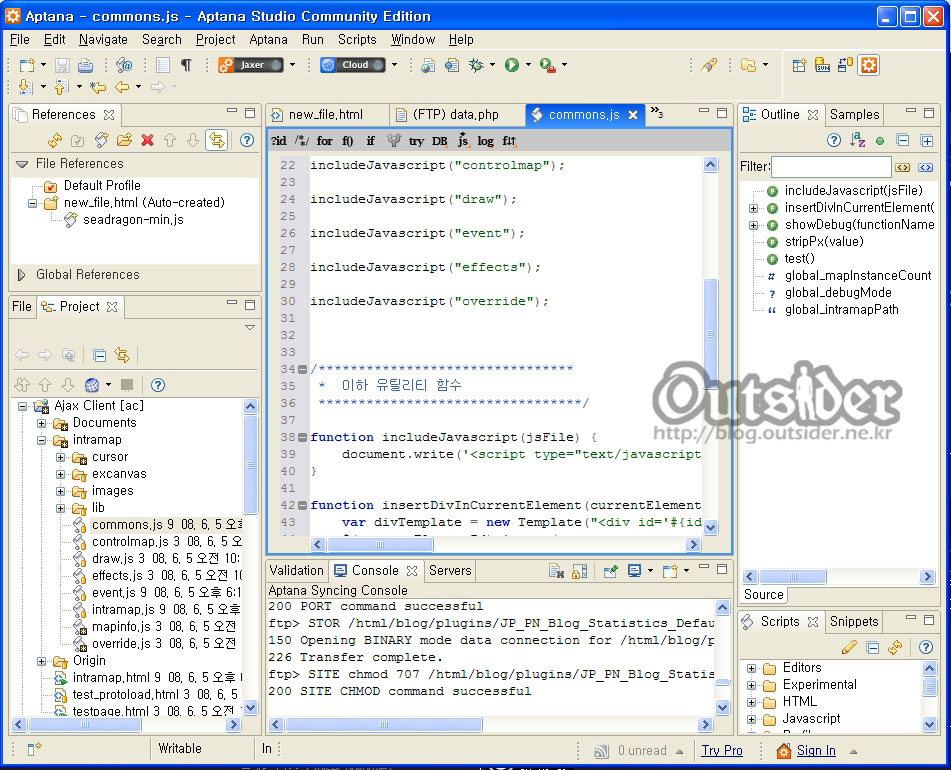Open References panel help icon
This screenshot has height=770, width=951.
(x=247, y=141)
